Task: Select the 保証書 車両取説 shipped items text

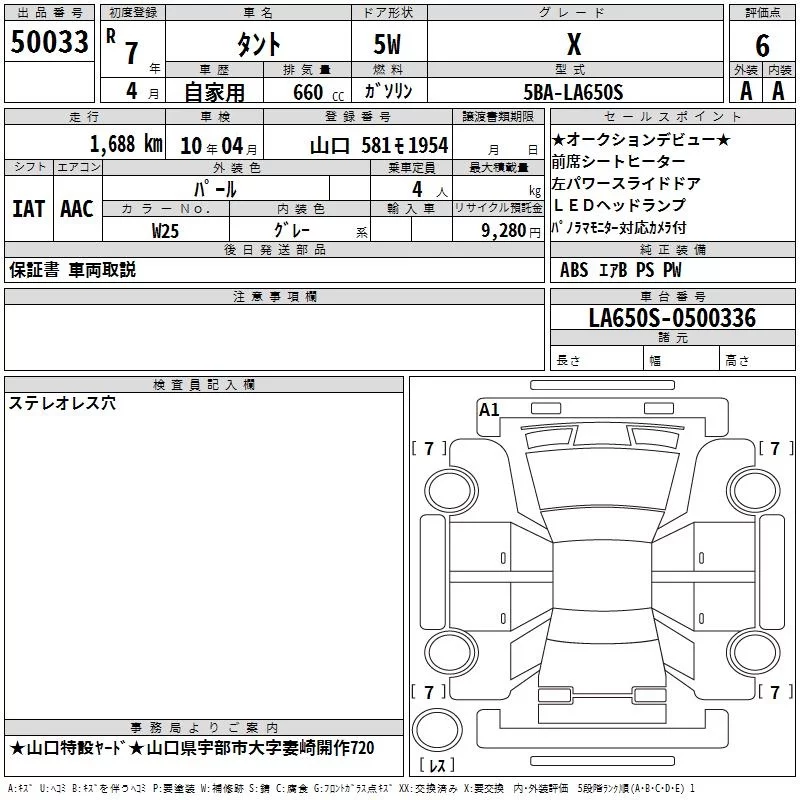Action: pyautogui.click(x=72, y=270)
